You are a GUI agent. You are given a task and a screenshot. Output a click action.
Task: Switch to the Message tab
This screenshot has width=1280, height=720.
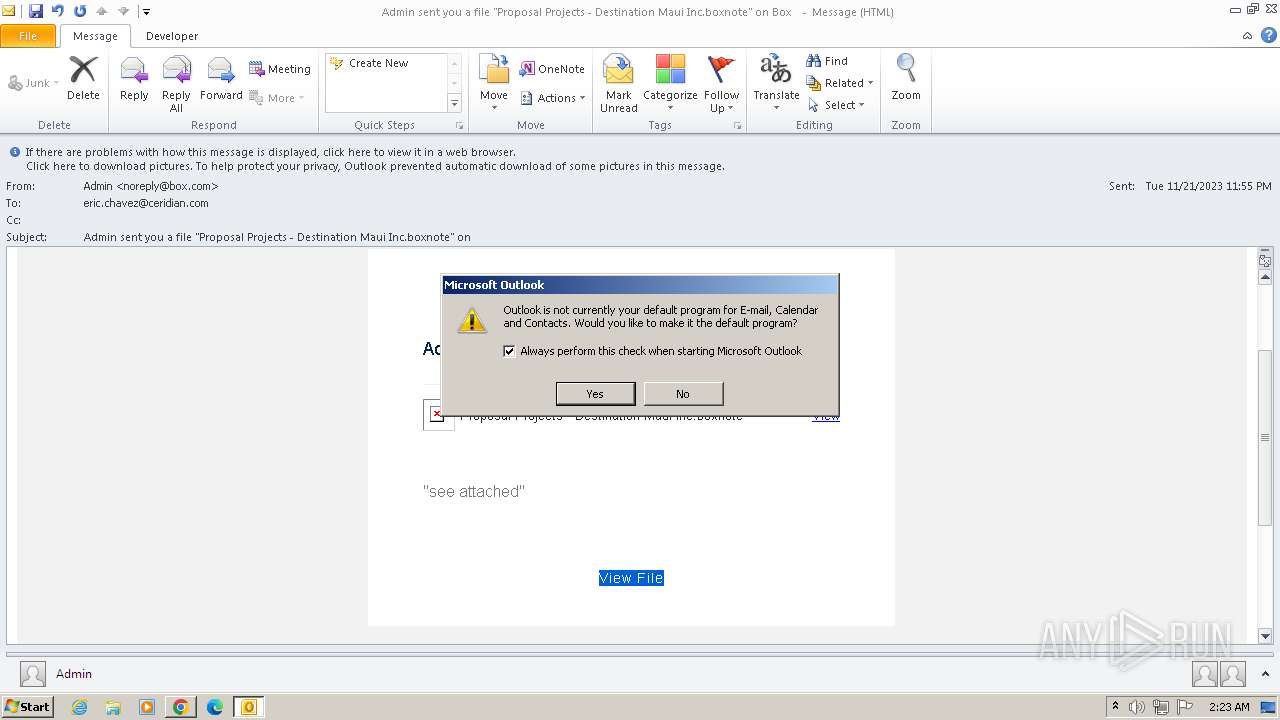95,36
